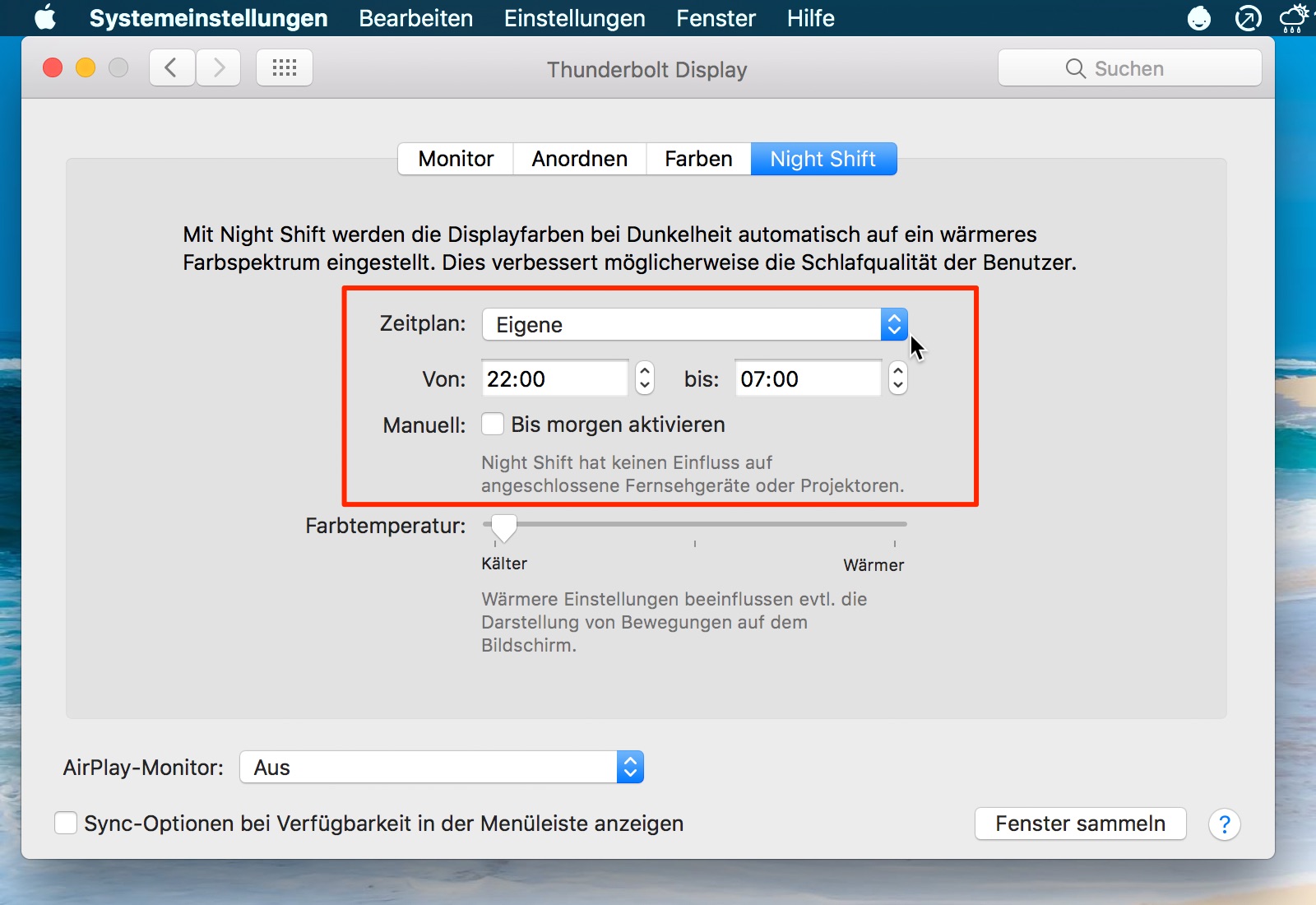Select the Farben tab

[698, 159]
